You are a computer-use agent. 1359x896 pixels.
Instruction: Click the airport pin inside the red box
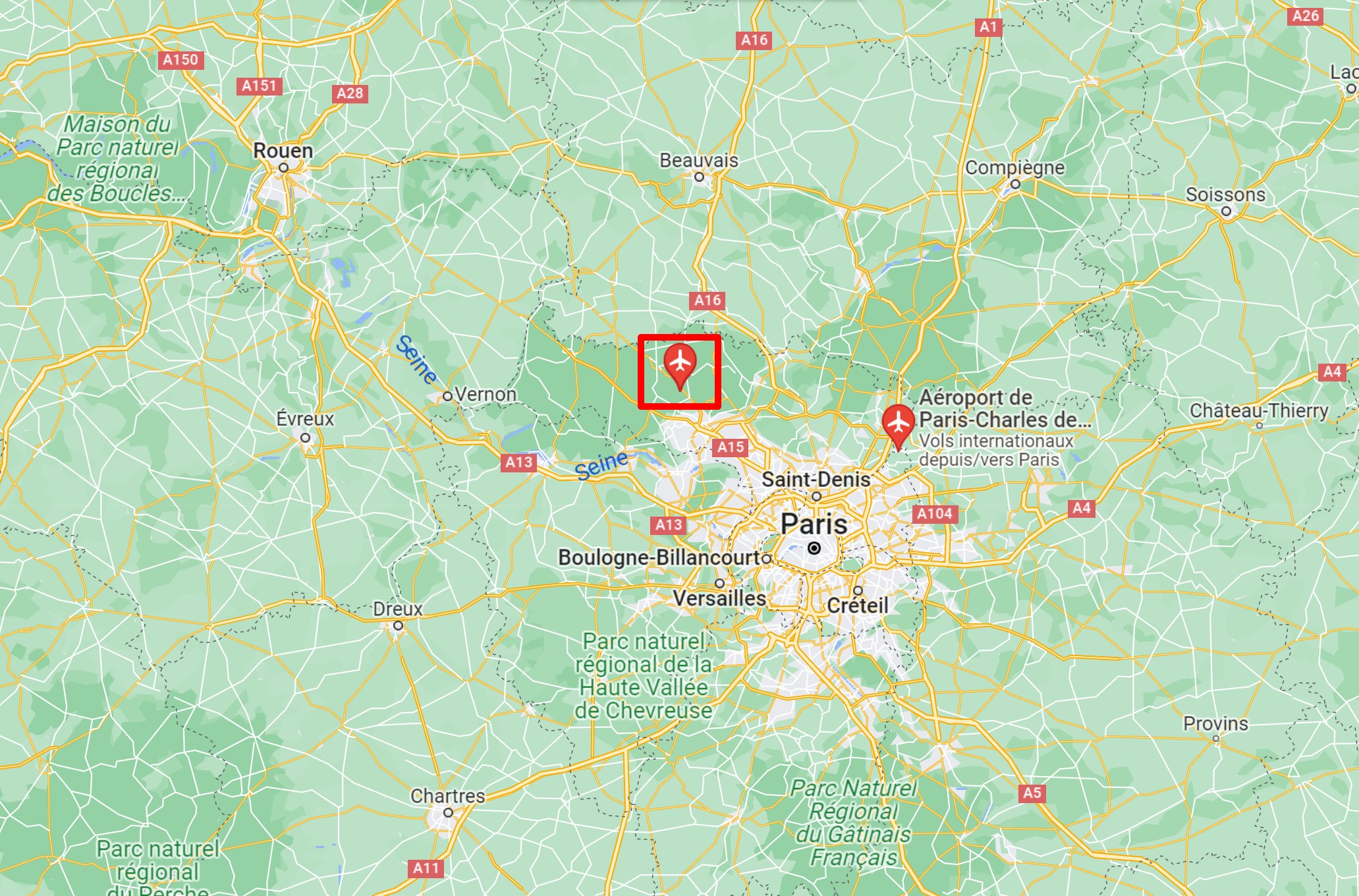click(680, 366)
